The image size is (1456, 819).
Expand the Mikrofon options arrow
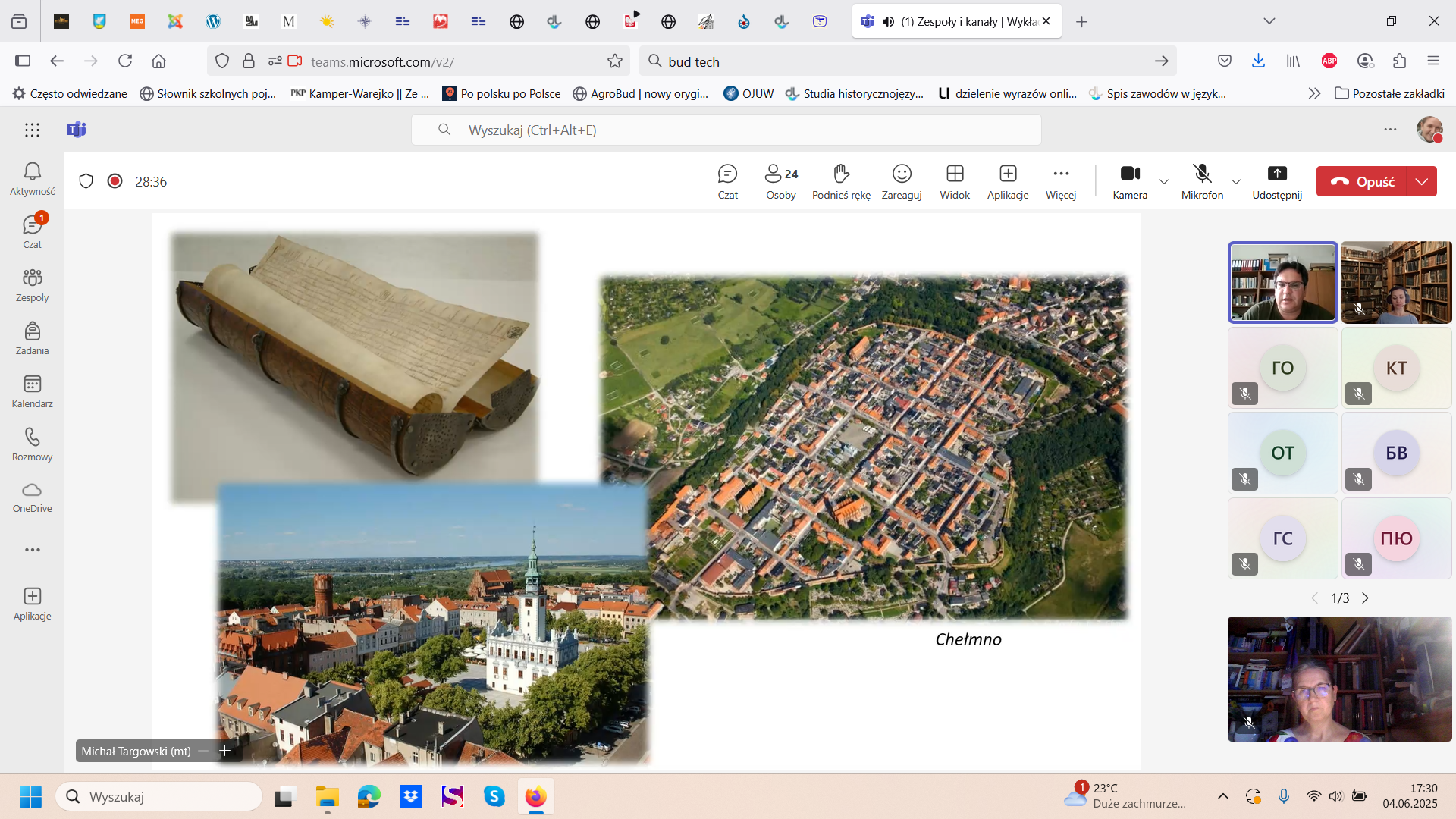[1236, 182]
